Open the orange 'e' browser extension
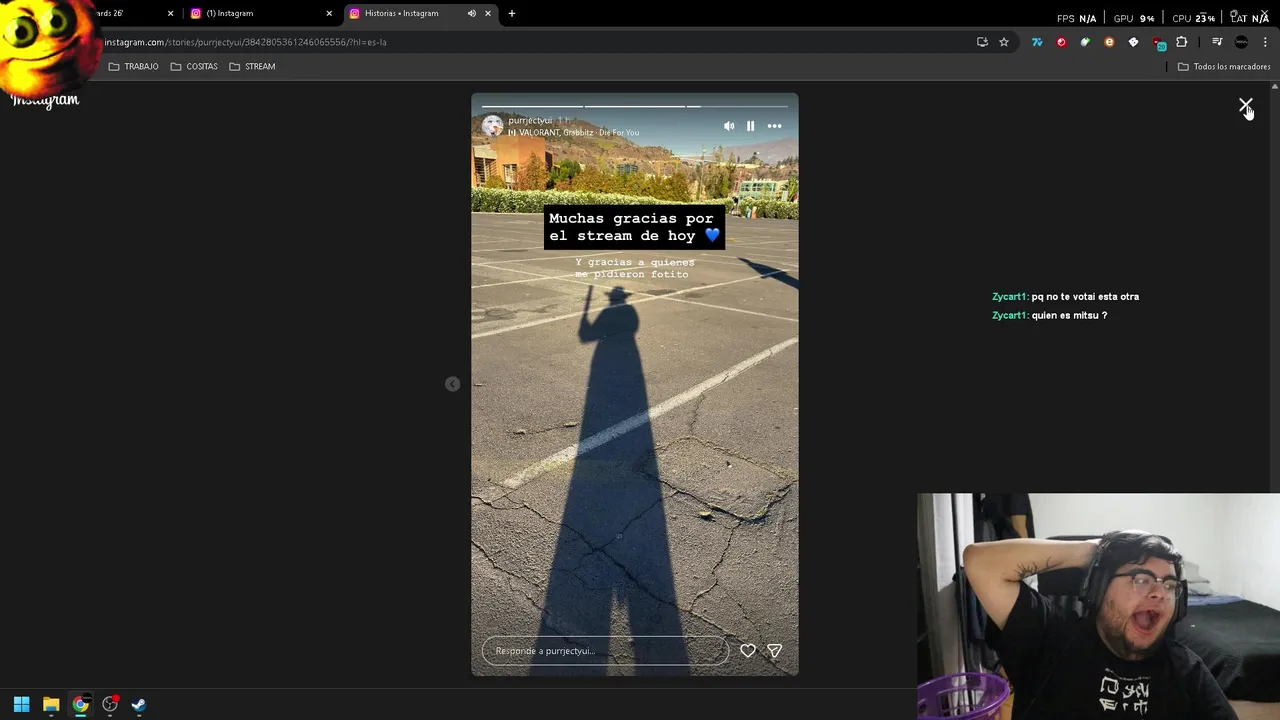Viewport: 1280px width, 720px height. click(1109, 42)
